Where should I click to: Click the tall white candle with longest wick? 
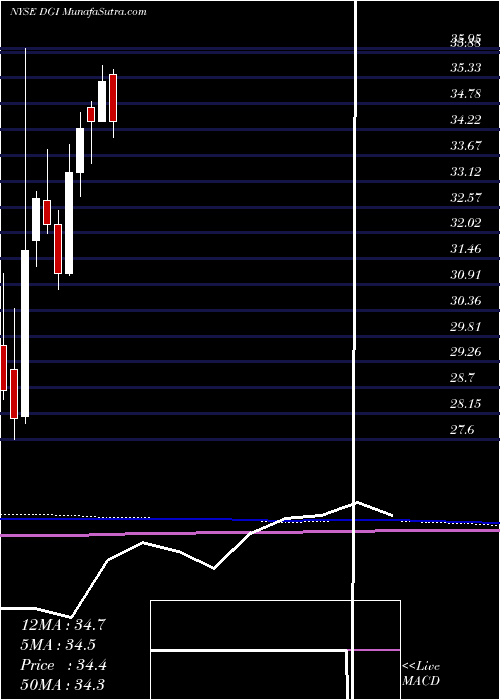tap(25, 333)
